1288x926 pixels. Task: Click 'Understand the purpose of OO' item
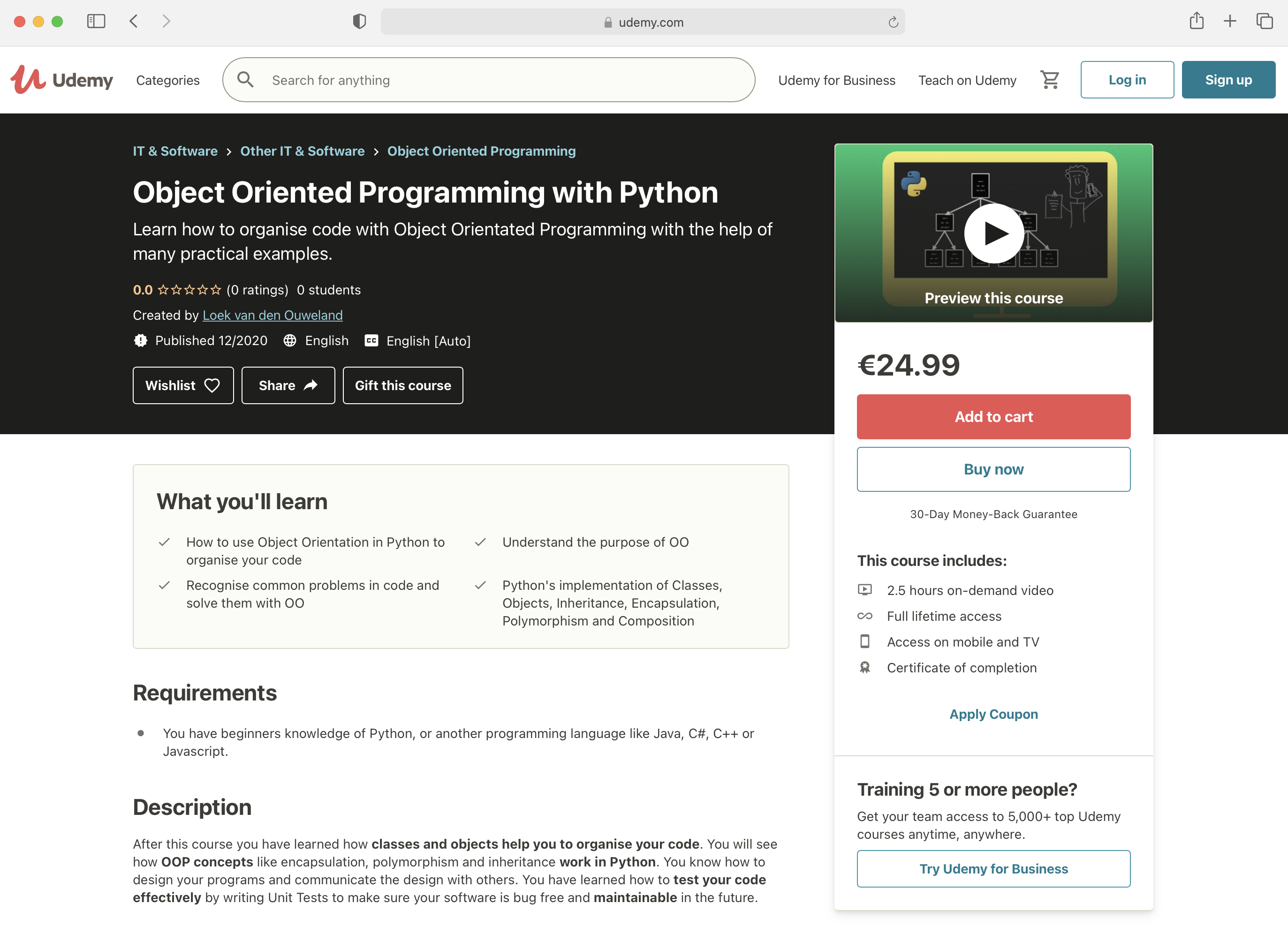point(595,542)
